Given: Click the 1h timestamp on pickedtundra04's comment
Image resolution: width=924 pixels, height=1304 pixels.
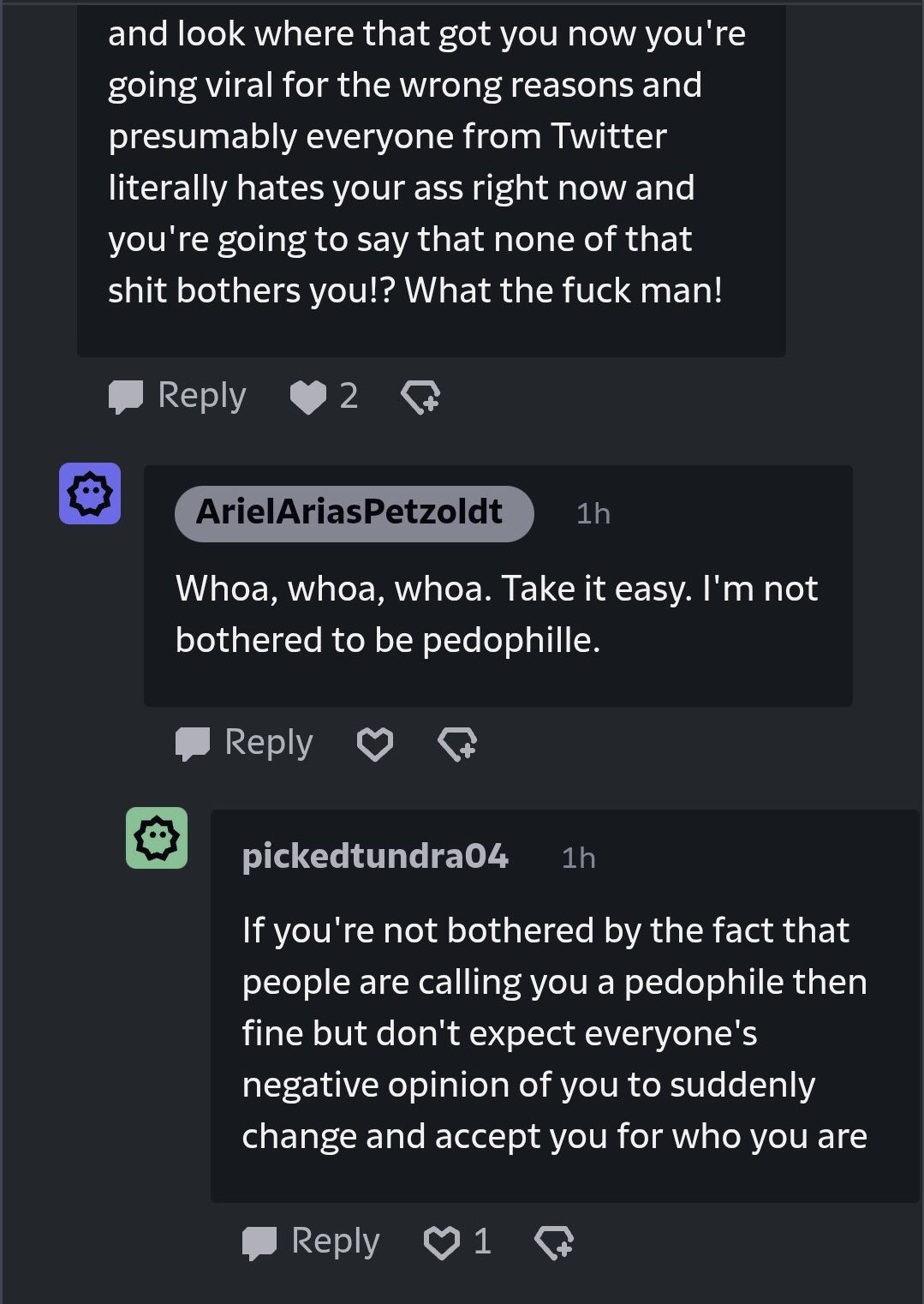Looking at the screenshot, I should [x=578, y=858].
